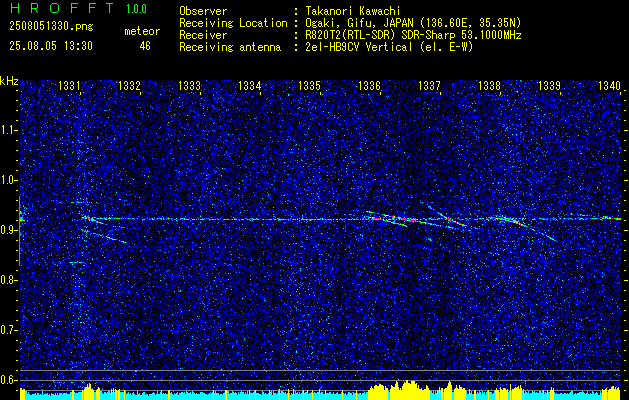The height and width of the screenshot is (400, 629).
Task: Click time marker 1338
Action: (489, 85)
